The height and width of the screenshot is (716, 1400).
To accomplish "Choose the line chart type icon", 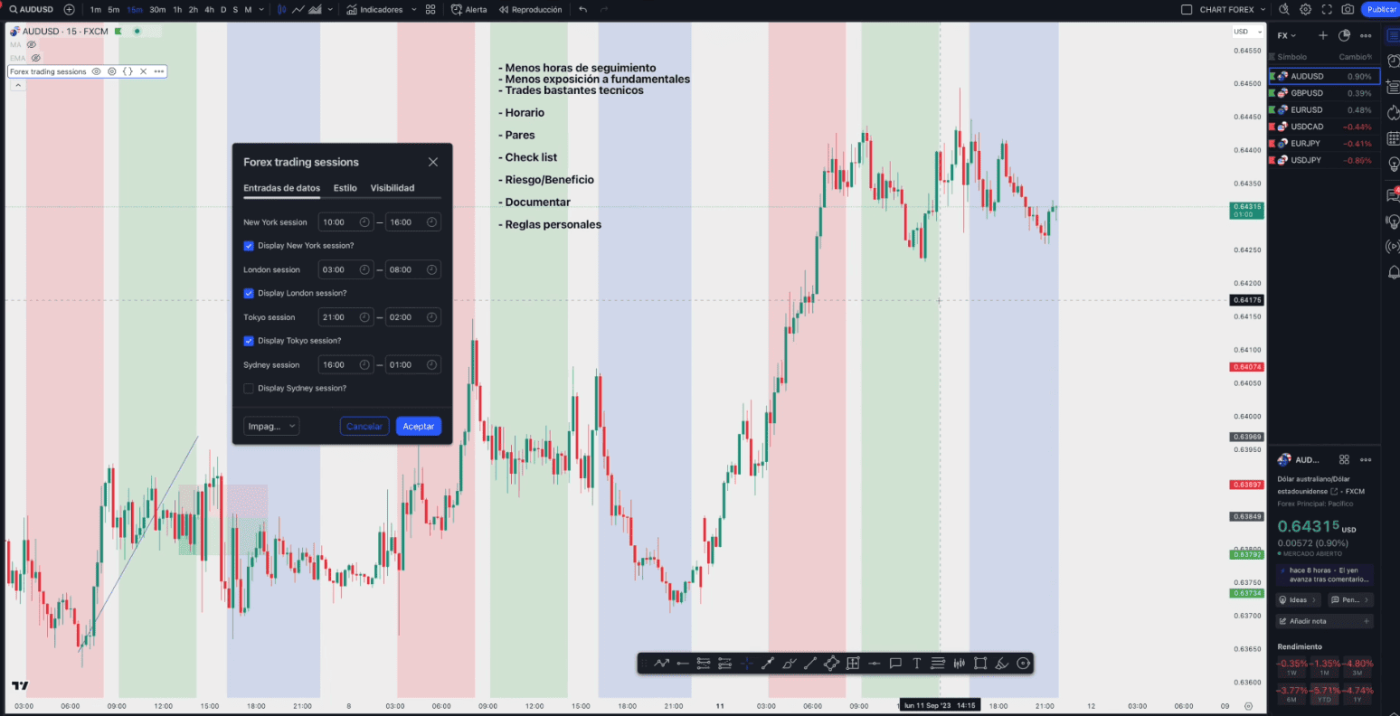I will tap(298, 9).
